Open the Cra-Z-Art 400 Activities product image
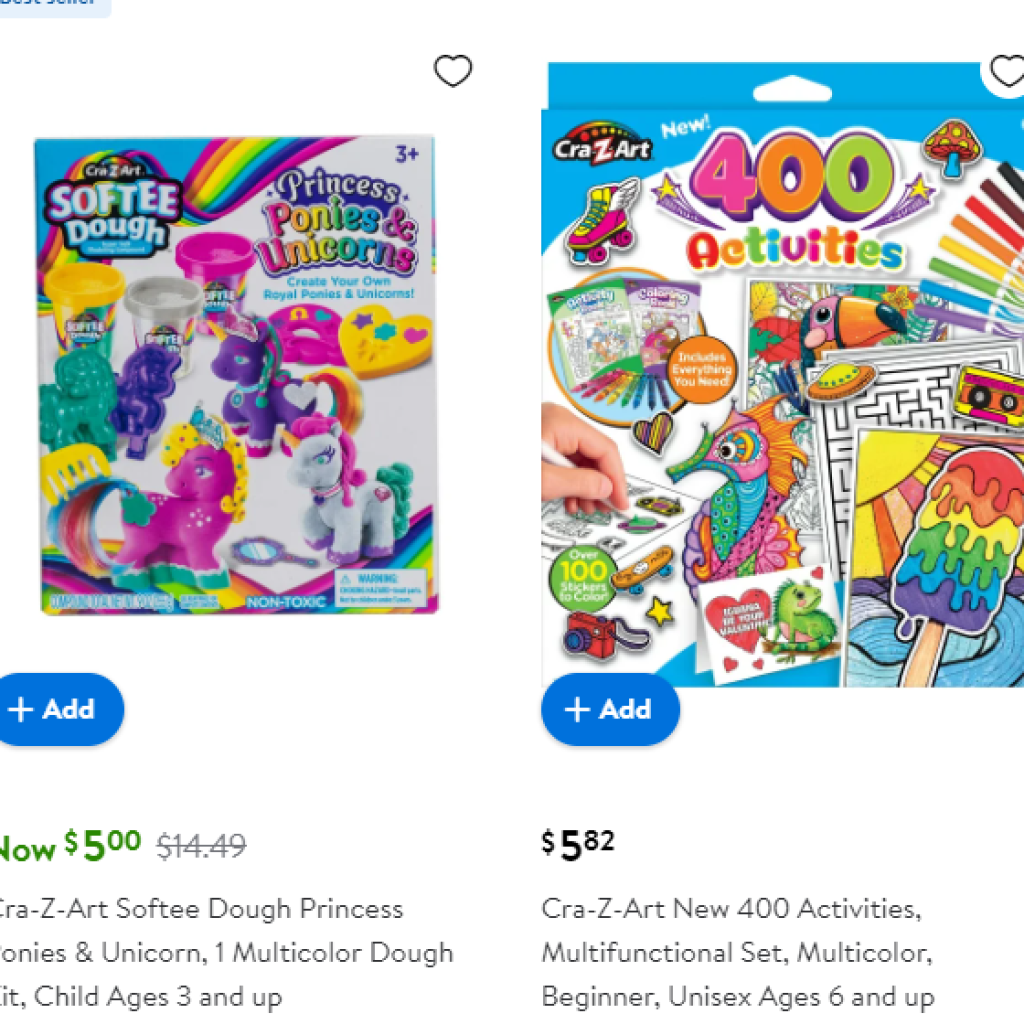This screenshot has width=1024, height=1024. pyautogui.click(x=782, y=374)
